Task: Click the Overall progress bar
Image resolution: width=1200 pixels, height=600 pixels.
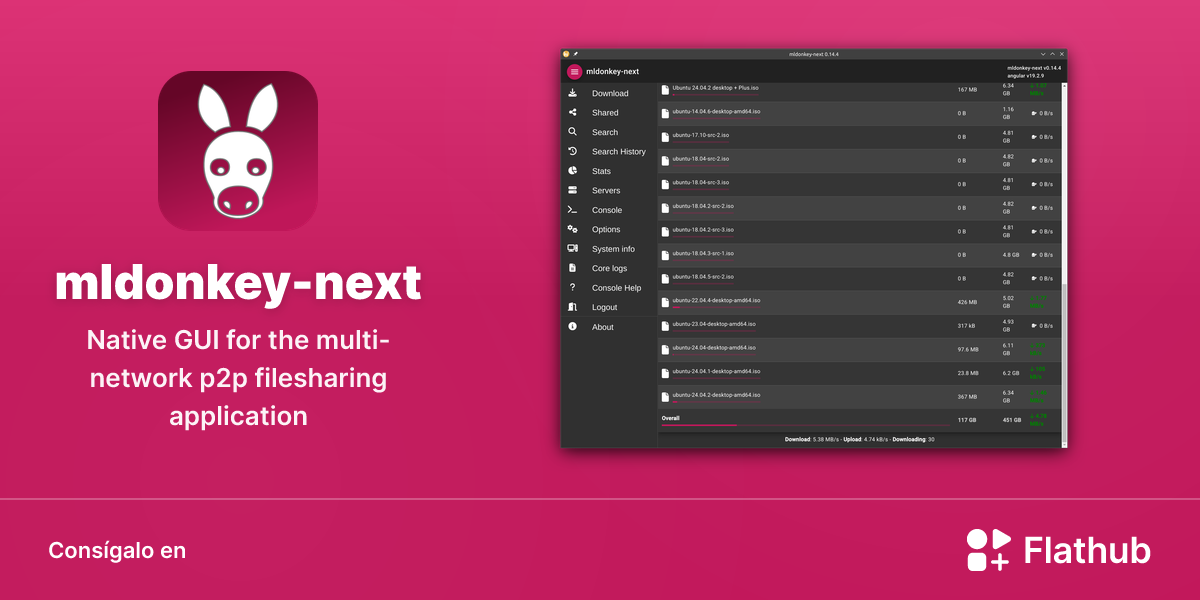Action: [x=806, y=425]
